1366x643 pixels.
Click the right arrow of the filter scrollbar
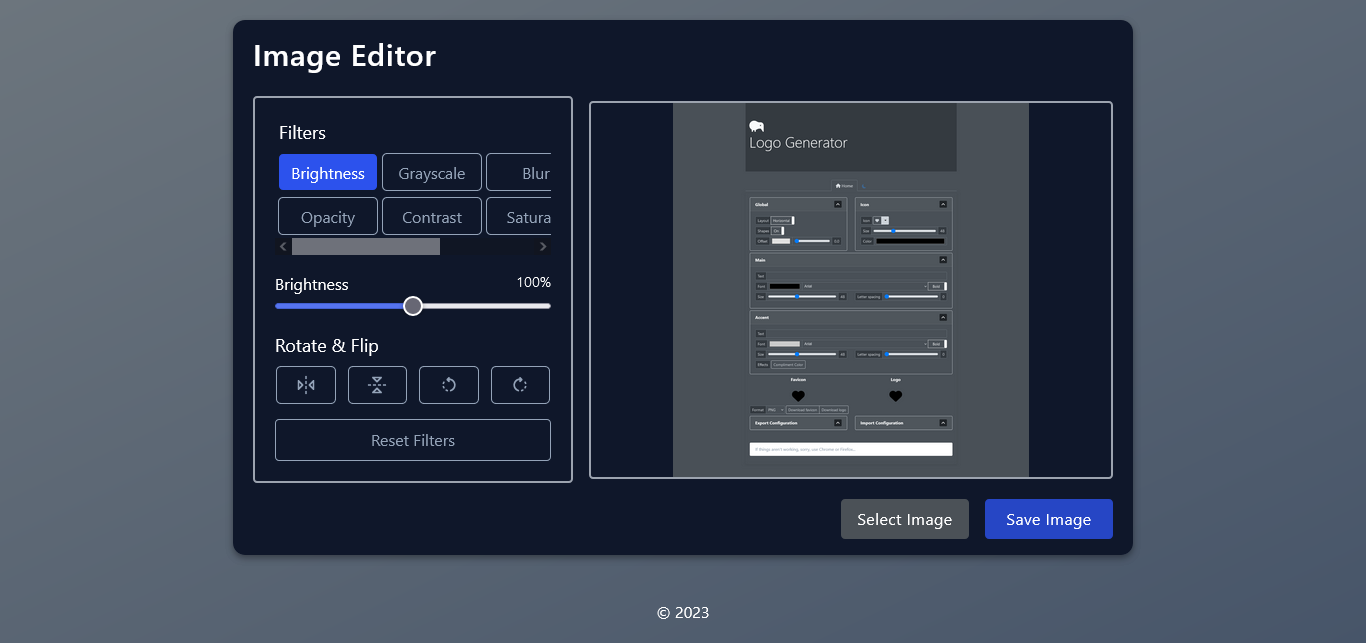pyautogui.click(x=543, y=245)
